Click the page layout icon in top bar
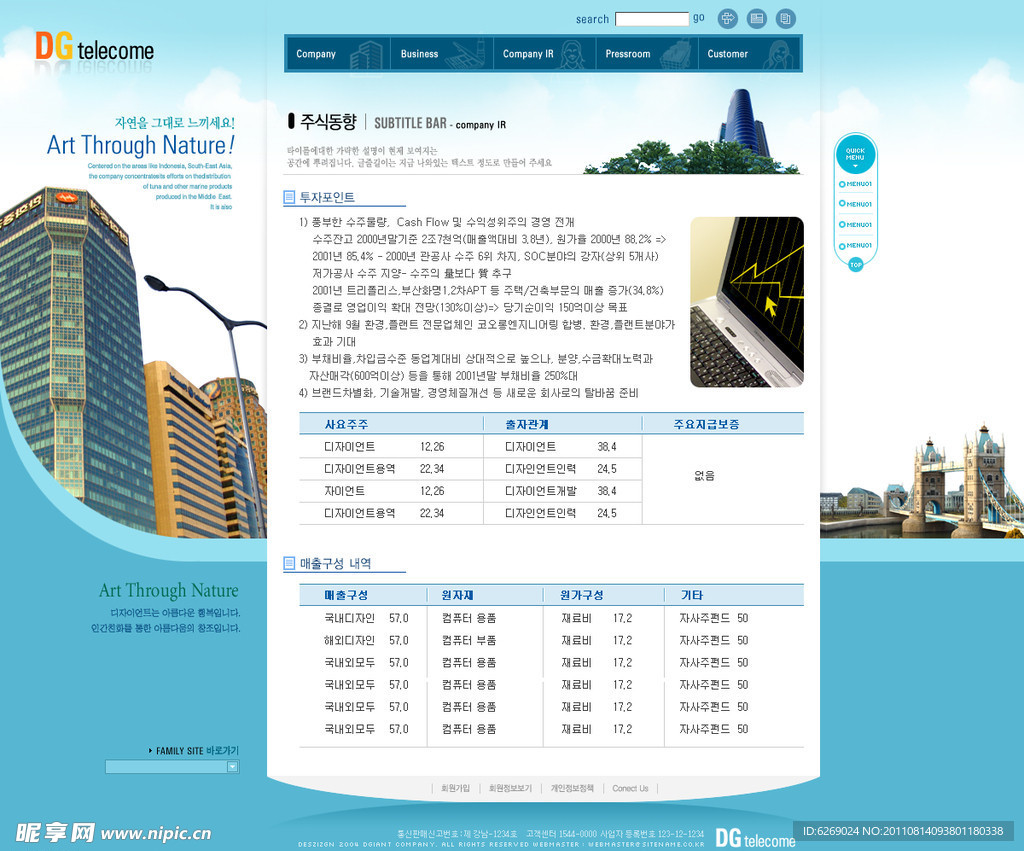Image resolution: width=1024 pixels, height=851 pixels. 757,18
